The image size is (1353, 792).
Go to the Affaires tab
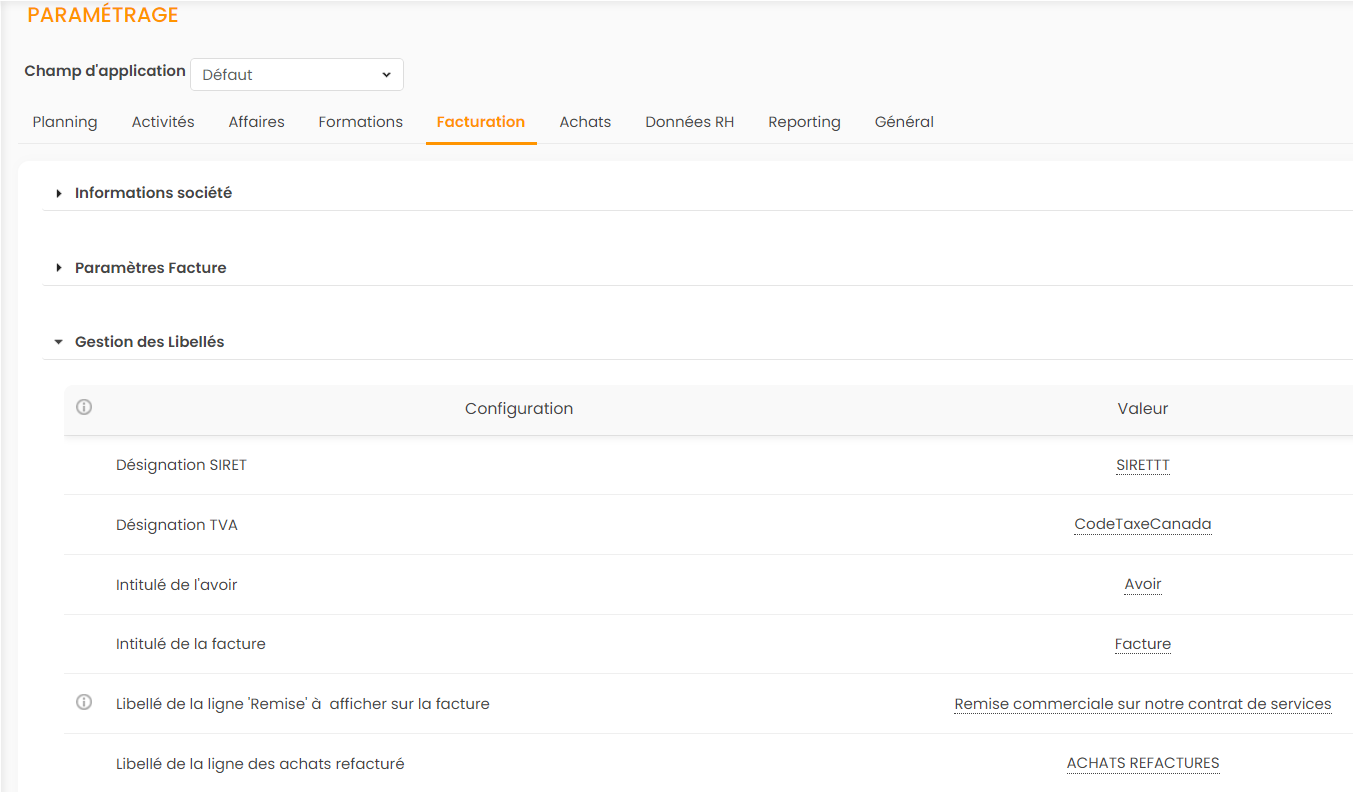256,122
